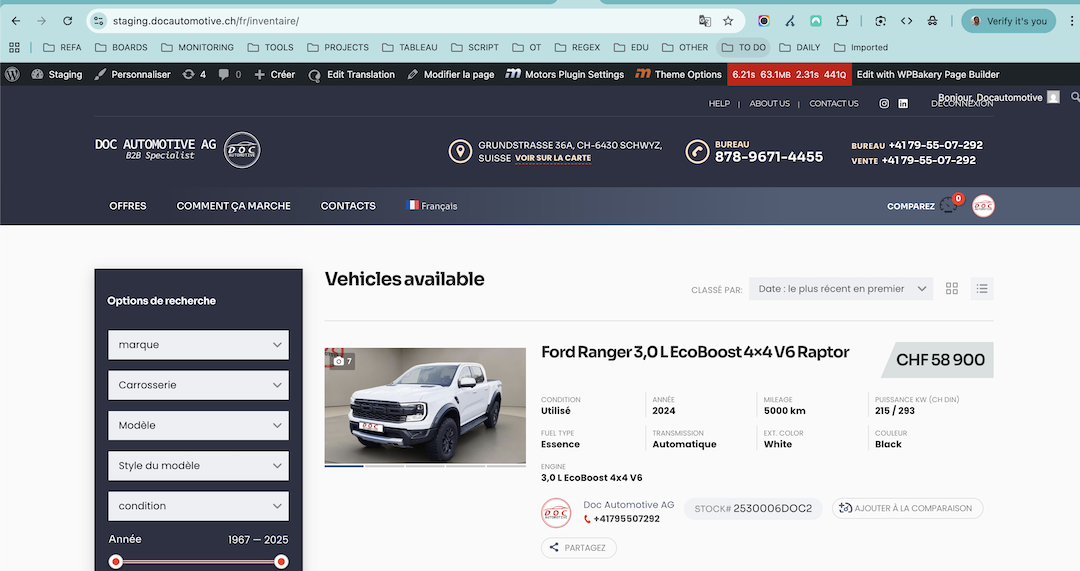Click the Verify it's you profile button

tap(1008, 21)
